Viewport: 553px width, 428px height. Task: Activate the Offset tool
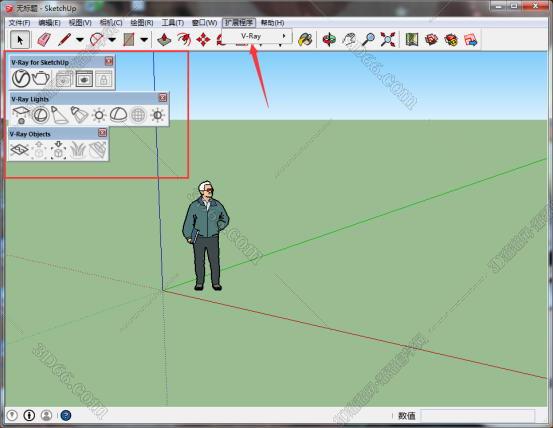click(184, 39)
